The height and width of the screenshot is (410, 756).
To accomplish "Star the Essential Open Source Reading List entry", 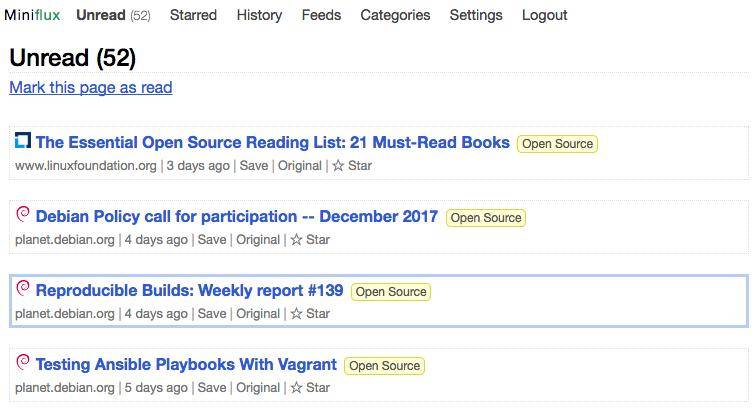I will [x=351, y=166].
